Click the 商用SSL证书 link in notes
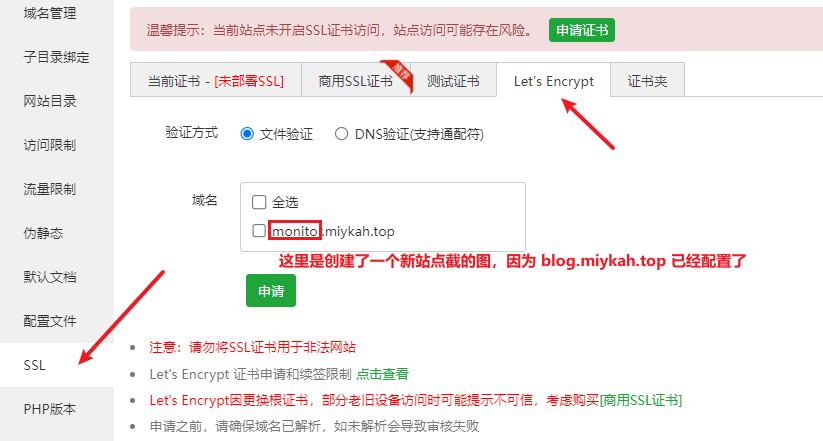 tap(641, 400)
